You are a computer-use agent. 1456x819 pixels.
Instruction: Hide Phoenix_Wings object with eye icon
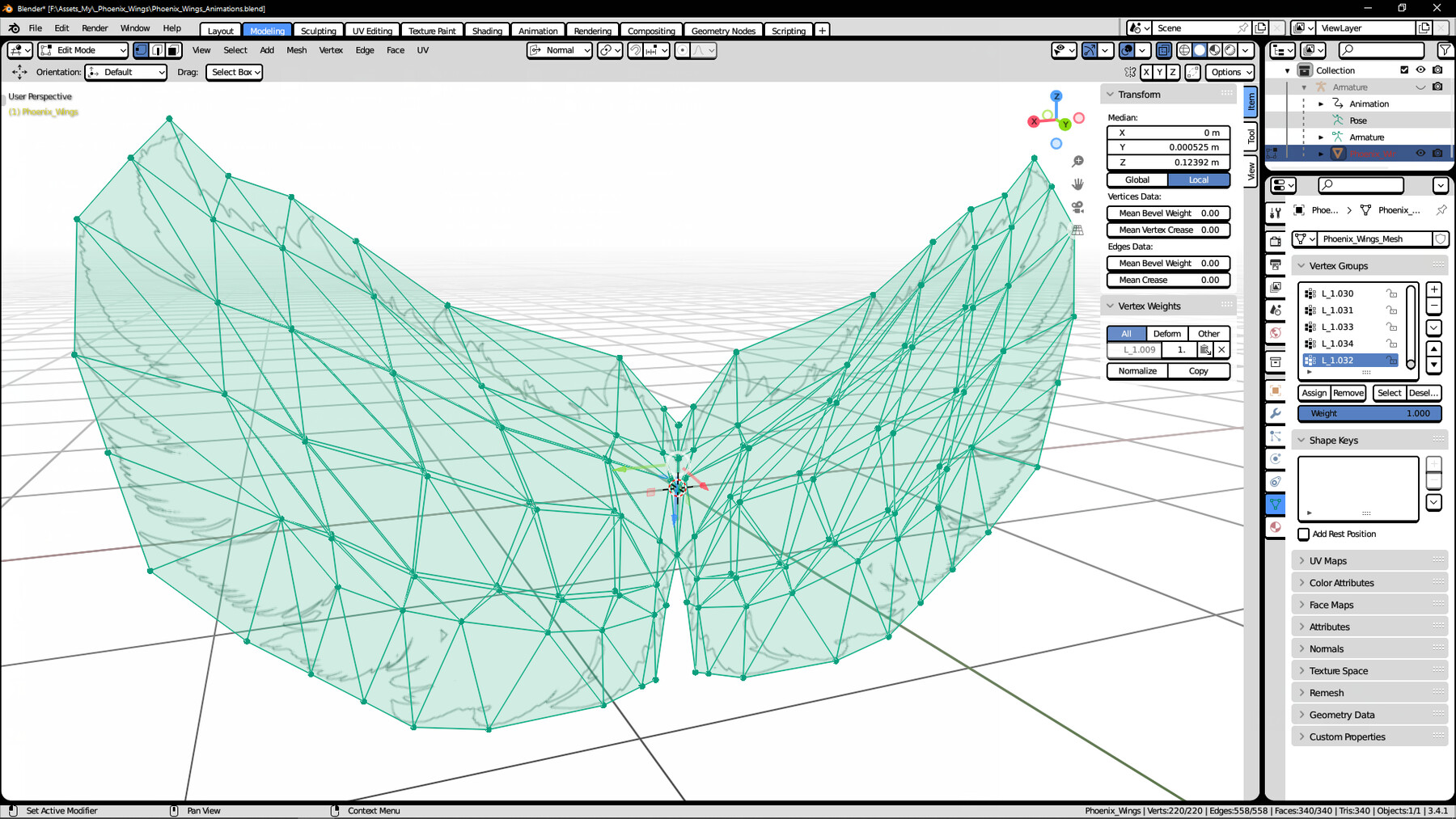[x=1420, y=153]
